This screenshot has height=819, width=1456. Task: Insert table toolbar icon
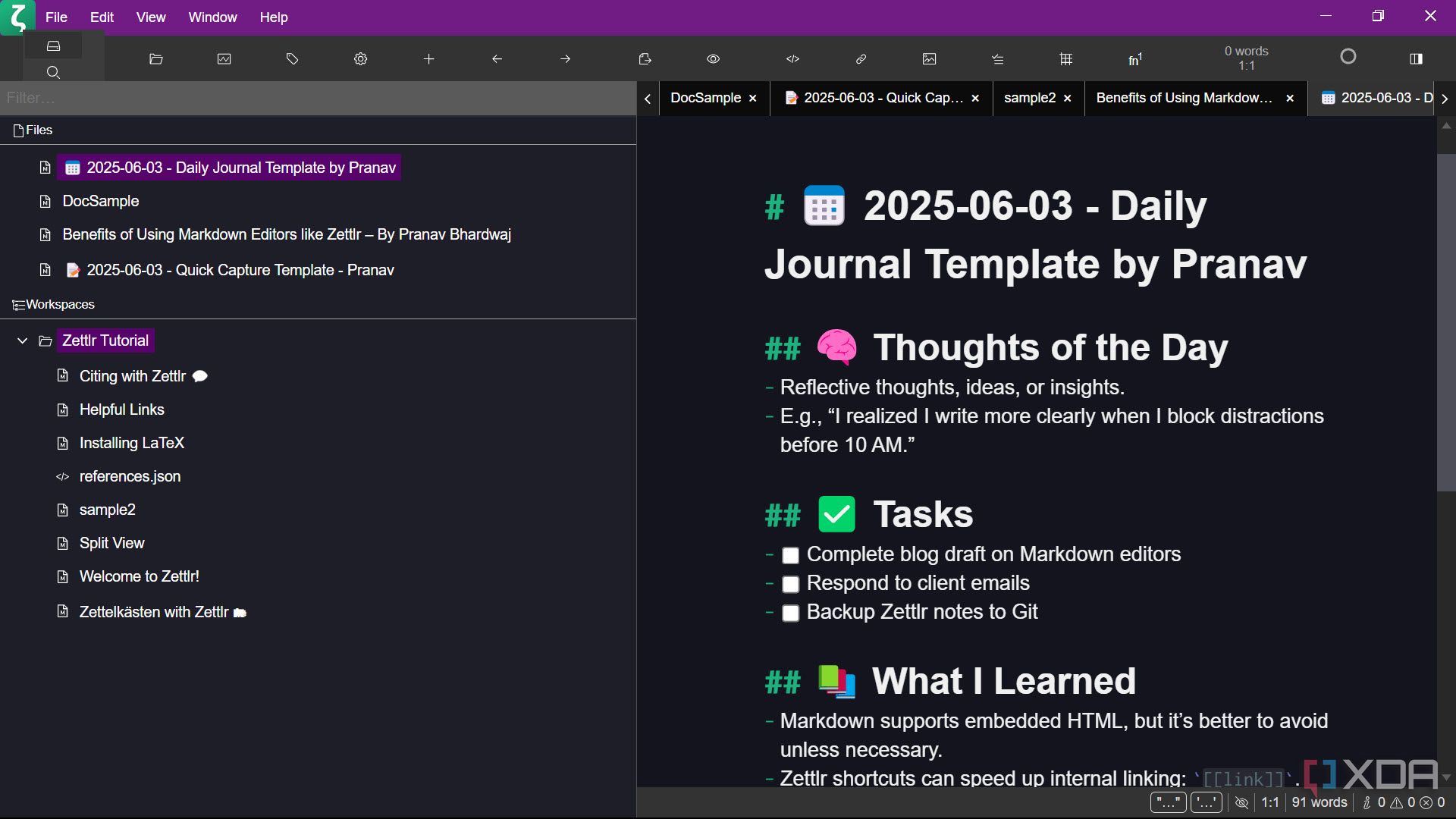[x=1066, y=59]
